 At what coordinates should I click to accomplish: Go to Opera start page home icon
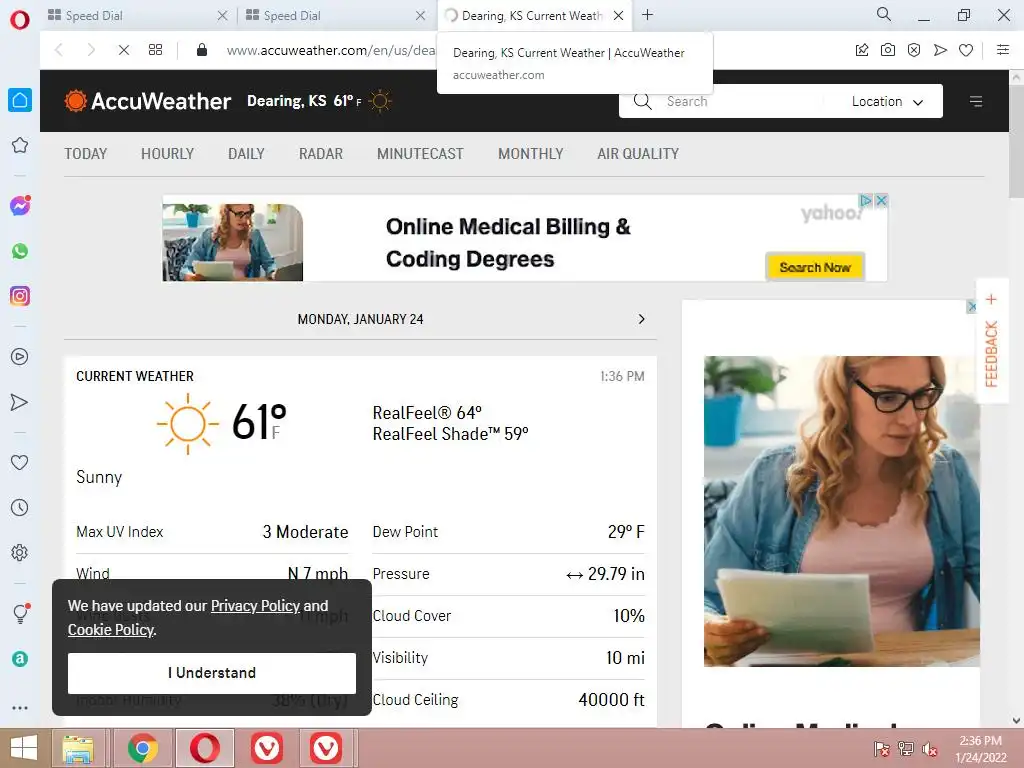[20, 100]
